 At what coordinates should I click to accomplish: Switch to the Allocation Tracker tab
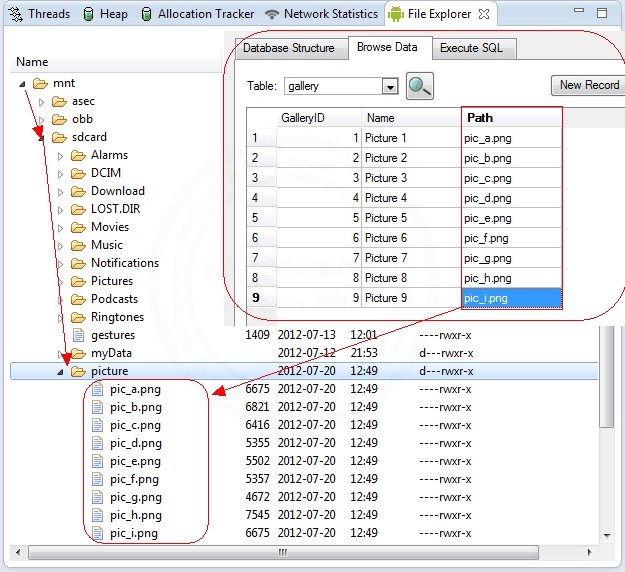pyautogui.click(x=205, y=14)
